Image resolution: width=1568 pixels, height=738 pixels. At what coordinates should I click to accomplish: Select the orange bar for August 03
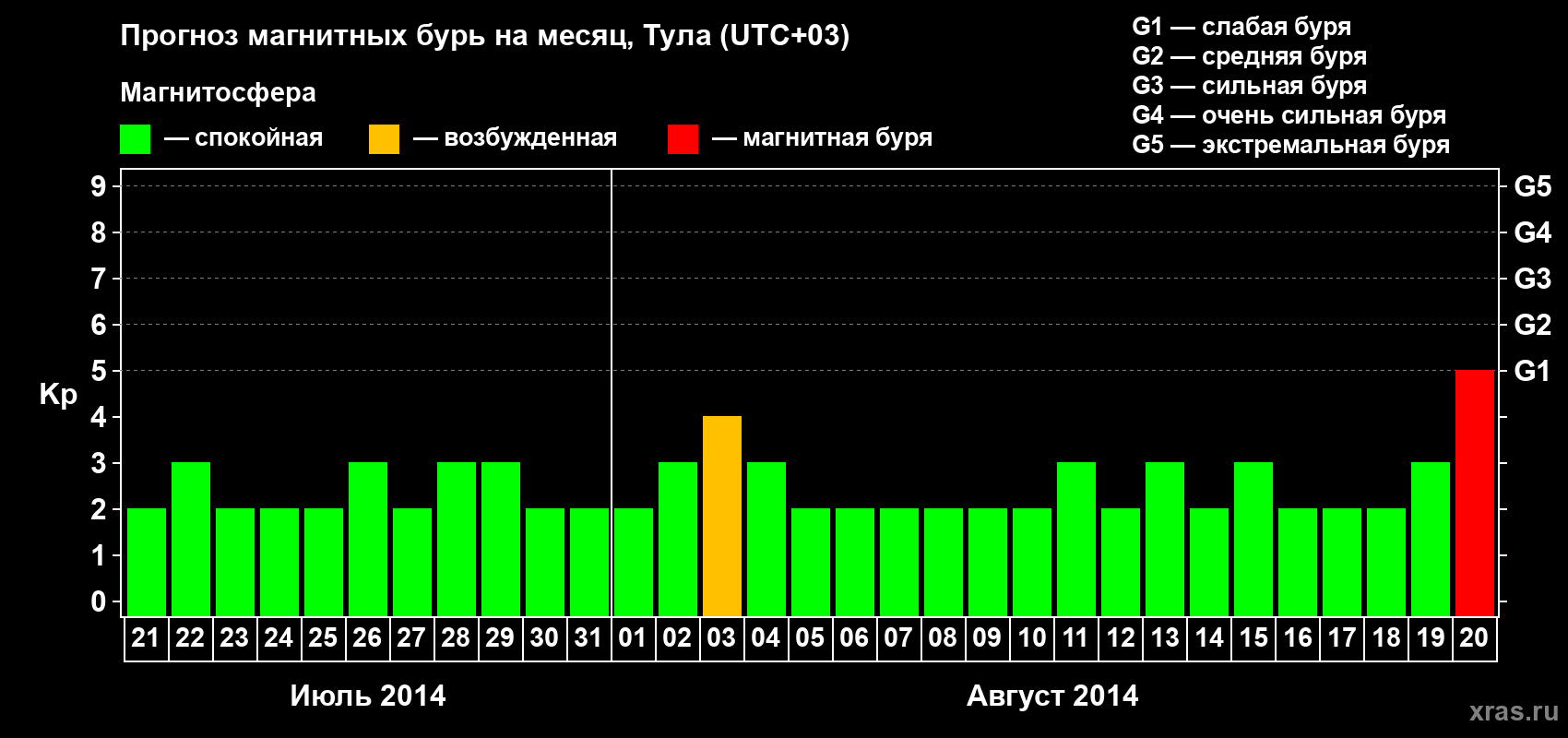(721, 516)
